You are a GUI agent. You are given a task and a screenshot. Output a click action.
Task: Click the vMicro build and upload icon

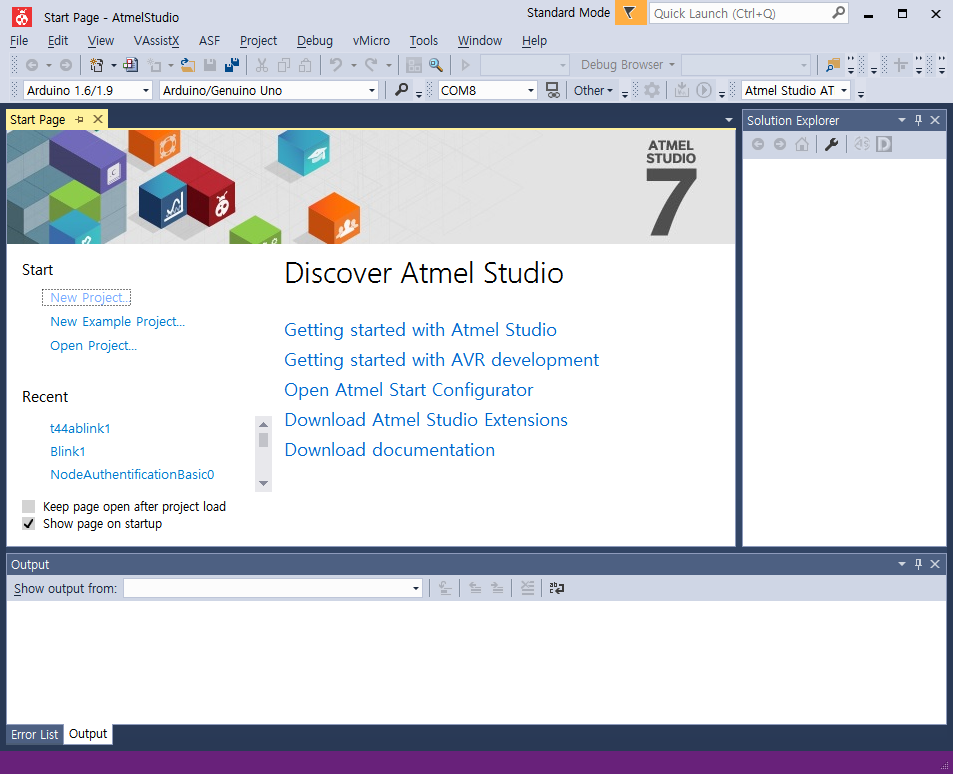click(682, 91)
